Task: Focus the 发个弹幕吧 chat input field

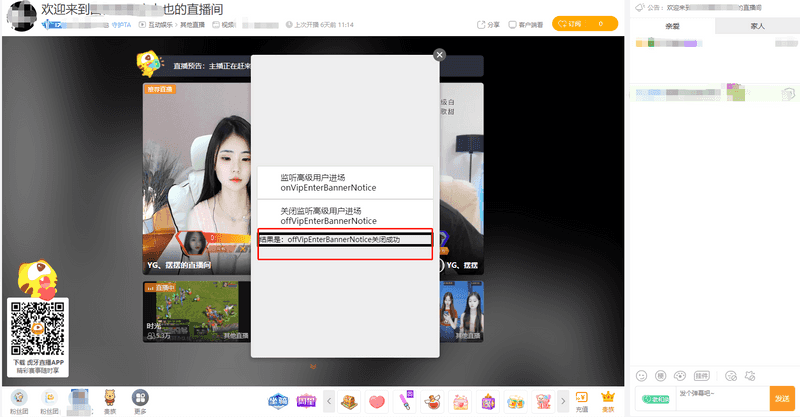Action: click(x=722, y=399)
